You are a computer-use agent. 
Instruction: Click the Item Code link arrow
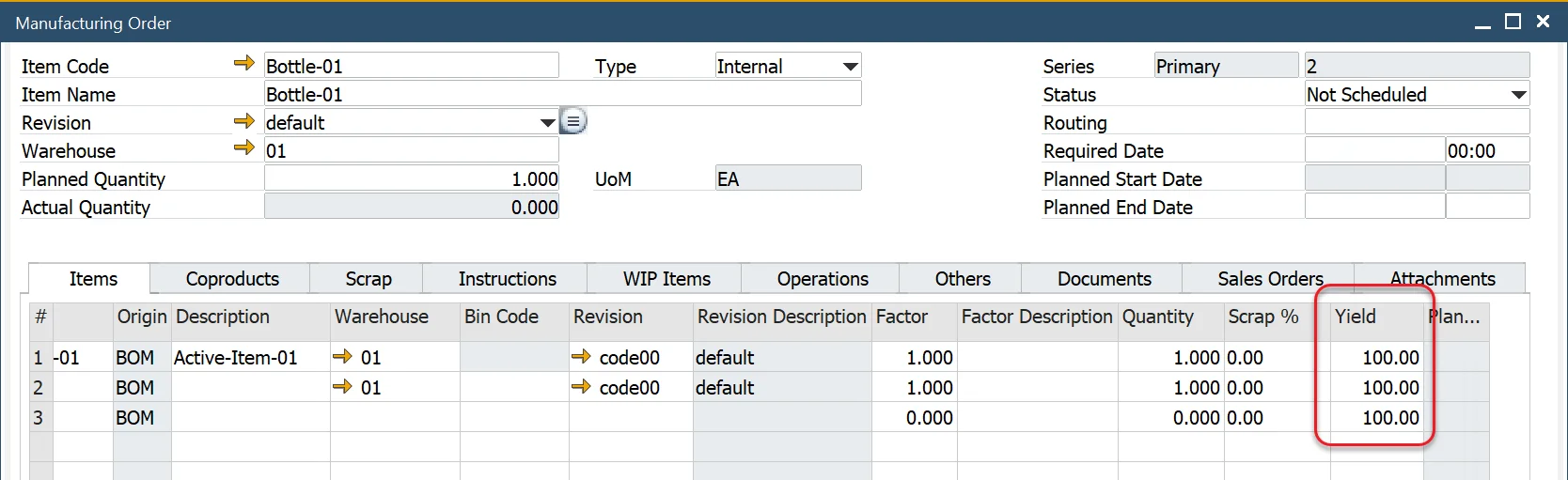pos(243,64)
